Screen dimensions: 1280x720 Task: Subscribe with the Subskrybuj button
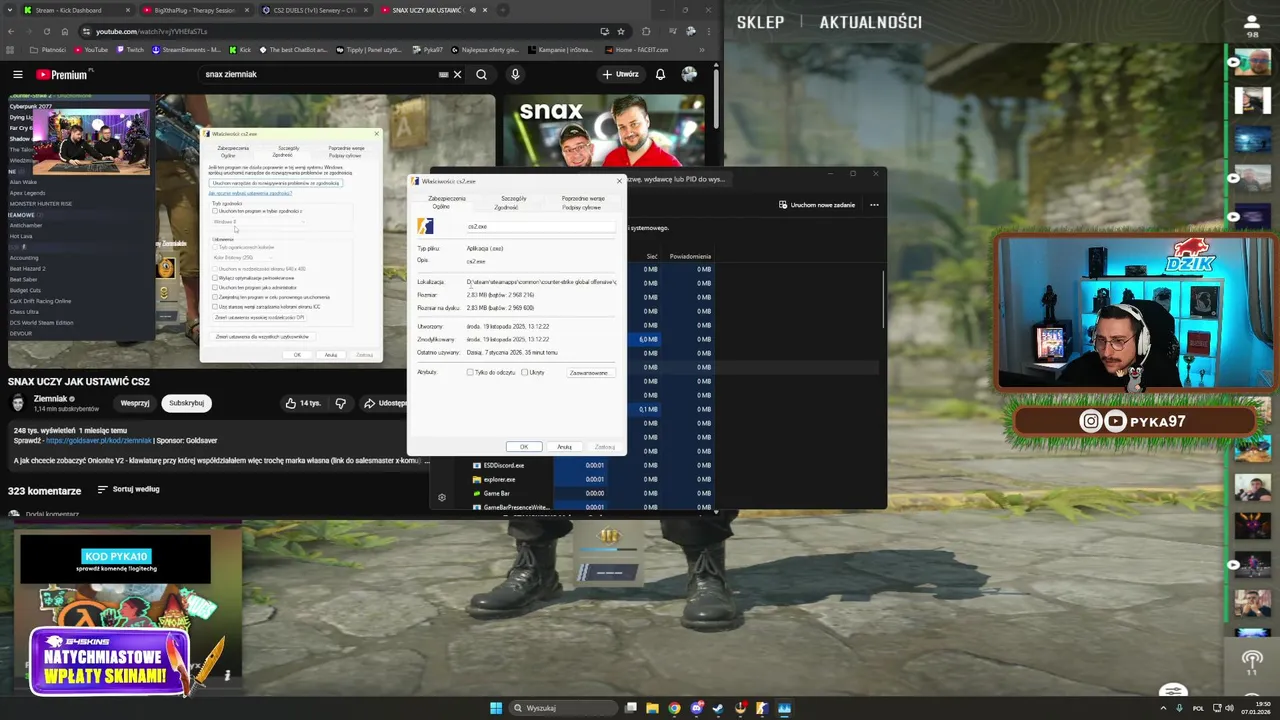(186, 403)
